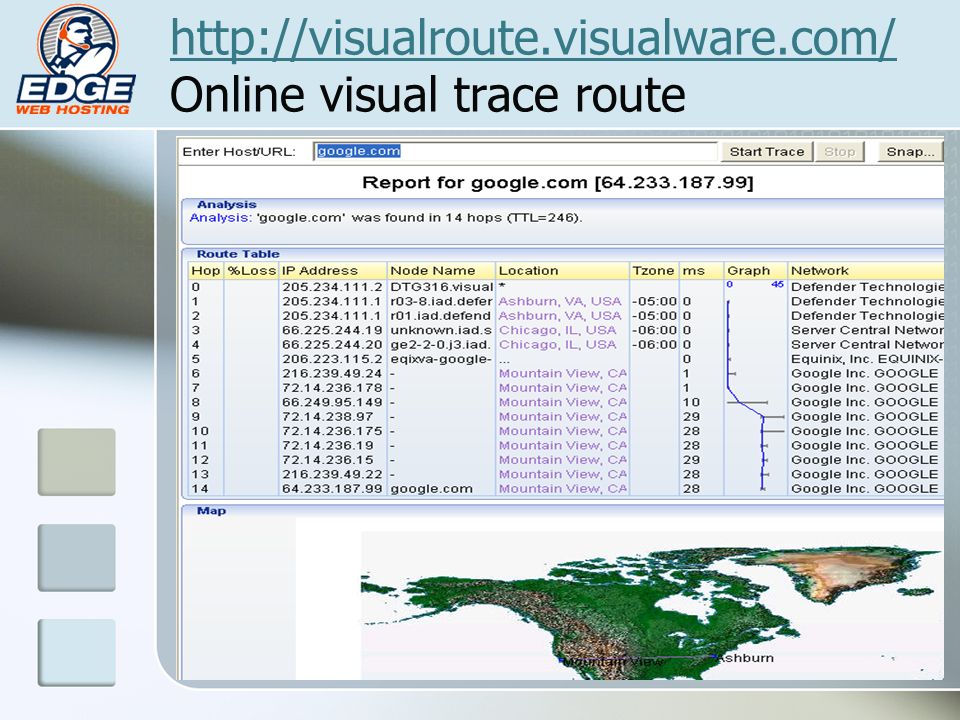This screenshot has width=960, height=720.
Task: Select node name DTG316.visual
Action: [x=441, y=287]
